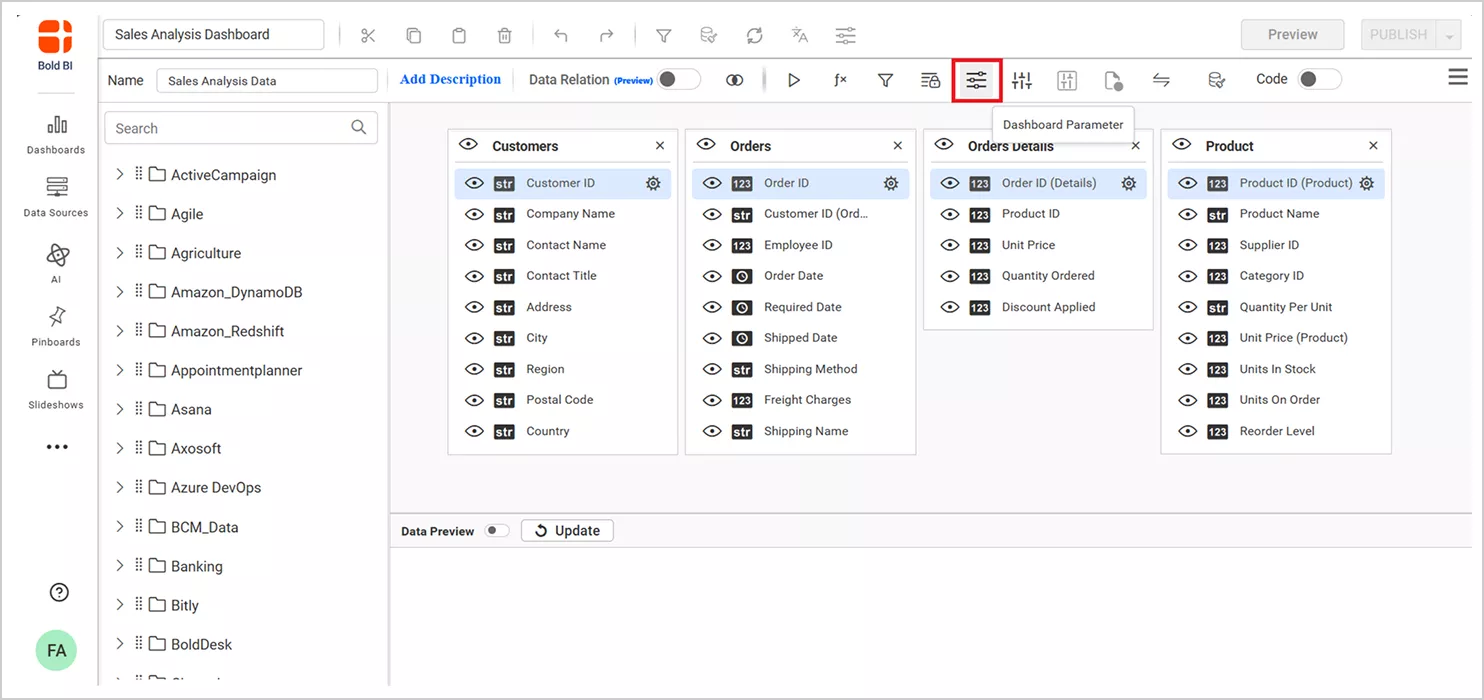Viewport: 1484px width, 700px height.
Task: Click the Preview button
Action: (1292, 35)
